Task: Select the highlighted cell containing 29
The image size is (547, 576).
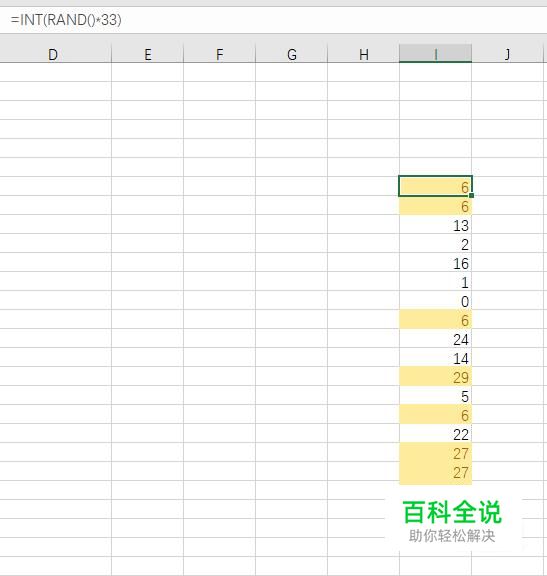Action: [x=435, y=377]
